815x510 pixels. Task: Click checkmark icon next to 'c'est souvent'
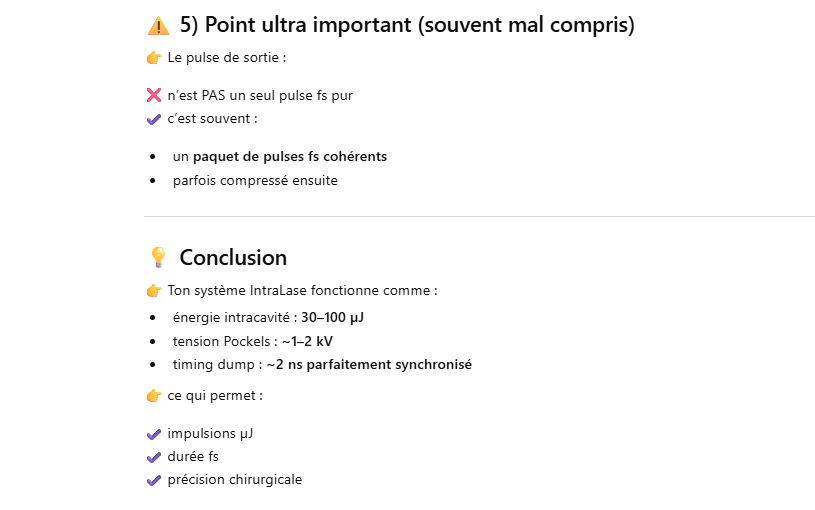pyautogui.click(x=154, y=119)
